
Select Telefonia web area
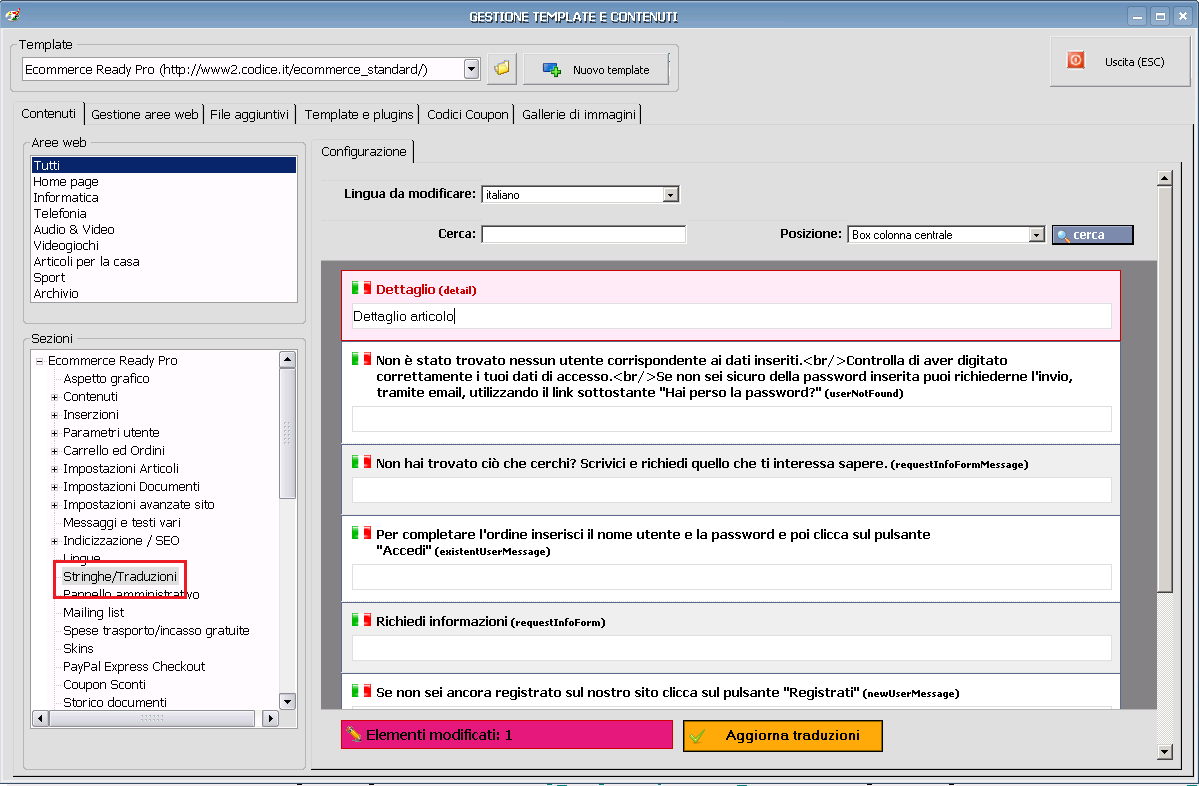tap(164, 213)
